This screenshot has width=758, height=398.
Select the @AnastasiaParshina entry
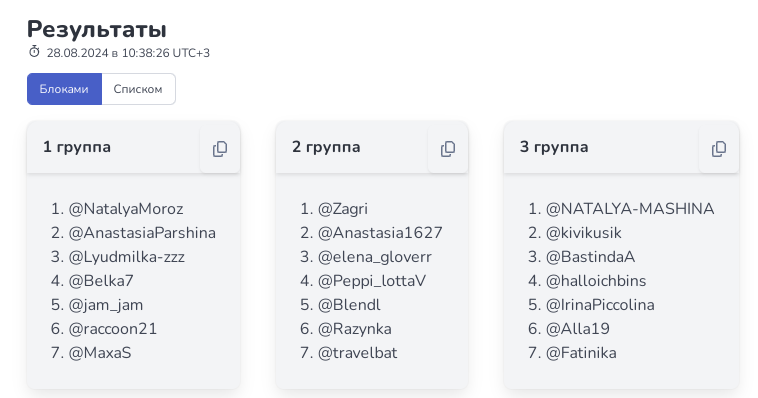click(142, 233)
